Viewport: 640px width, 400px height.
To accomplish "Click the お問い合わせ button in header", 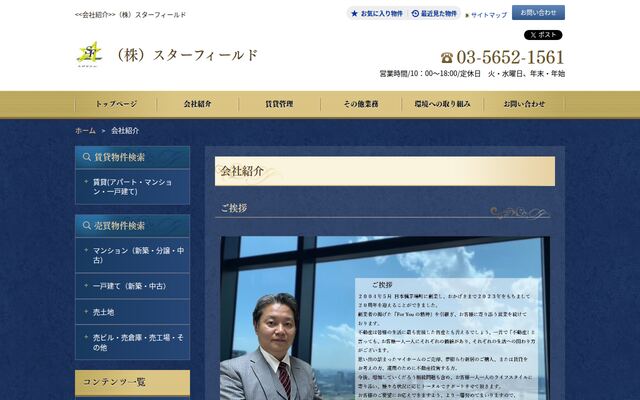I will tap(538, 13).
